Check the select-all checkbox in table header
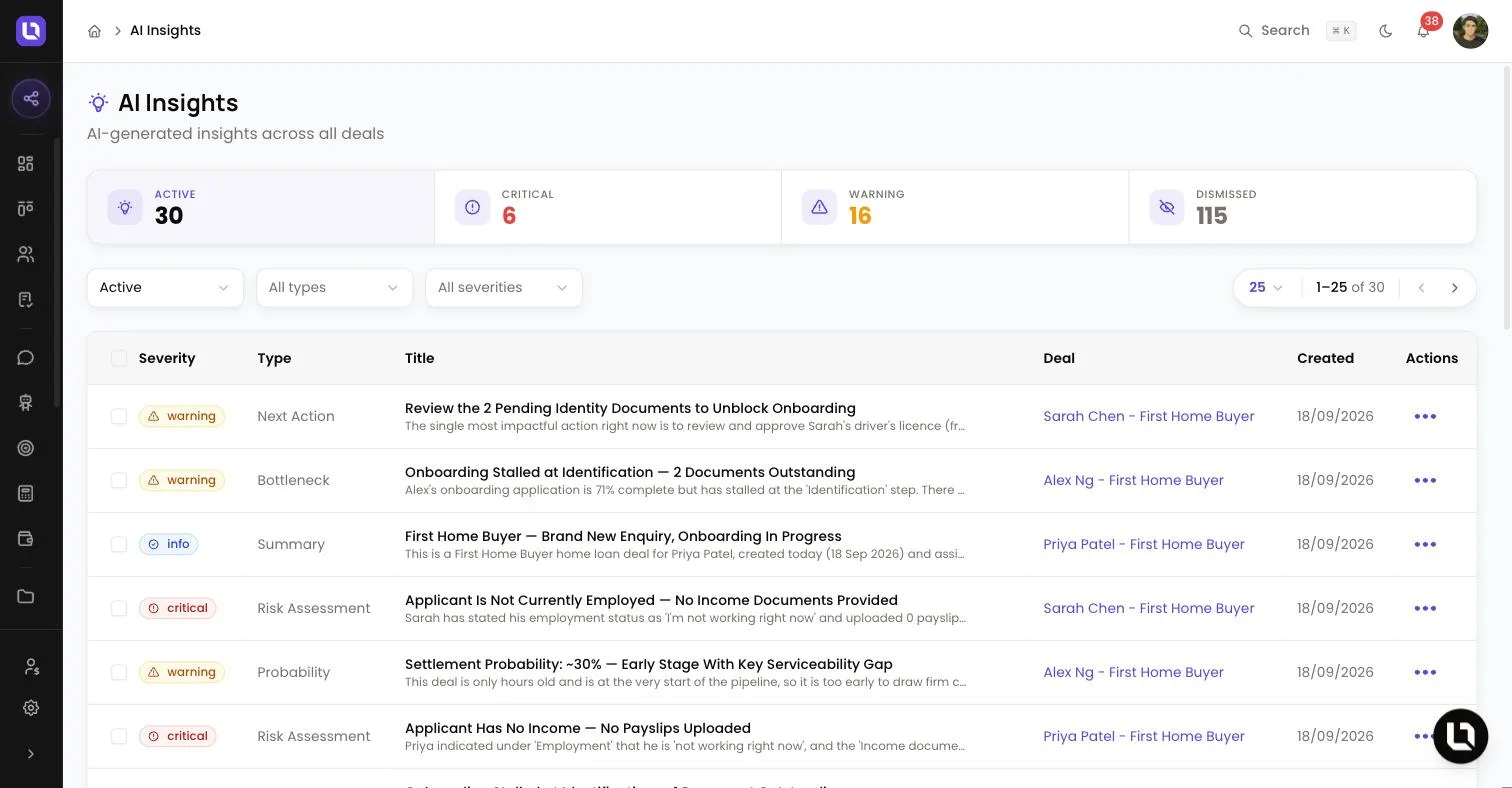This screenshot has width=1512, height=788. point(119,358)
